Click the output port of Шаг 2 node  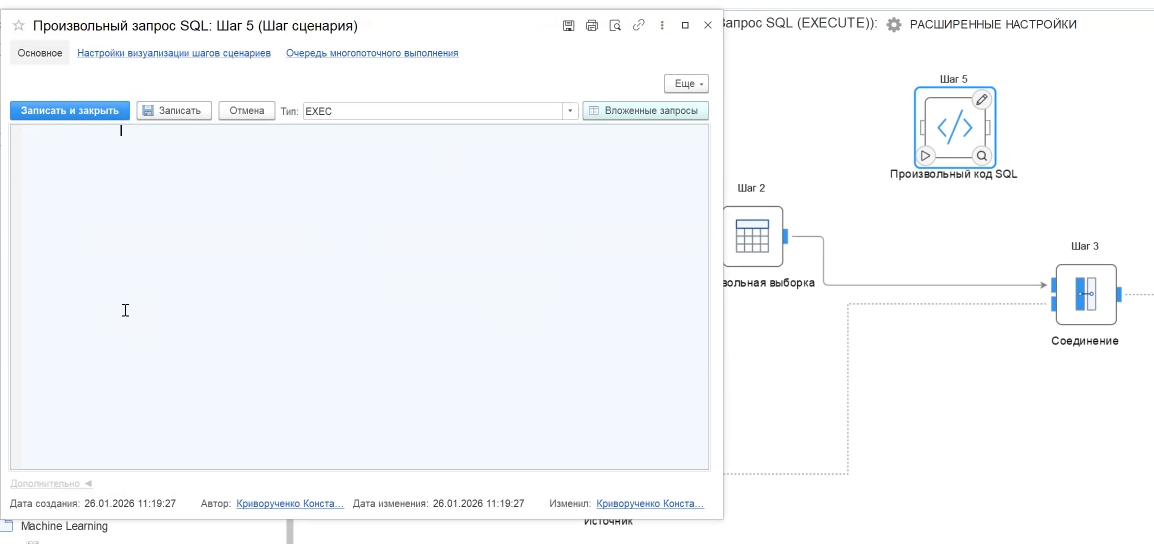tap(785, 236)
